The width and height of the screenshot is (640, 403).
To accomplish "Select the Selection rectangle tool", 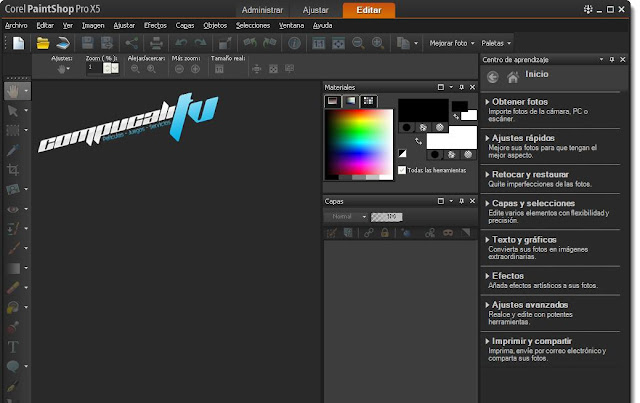I will point(13,130).
